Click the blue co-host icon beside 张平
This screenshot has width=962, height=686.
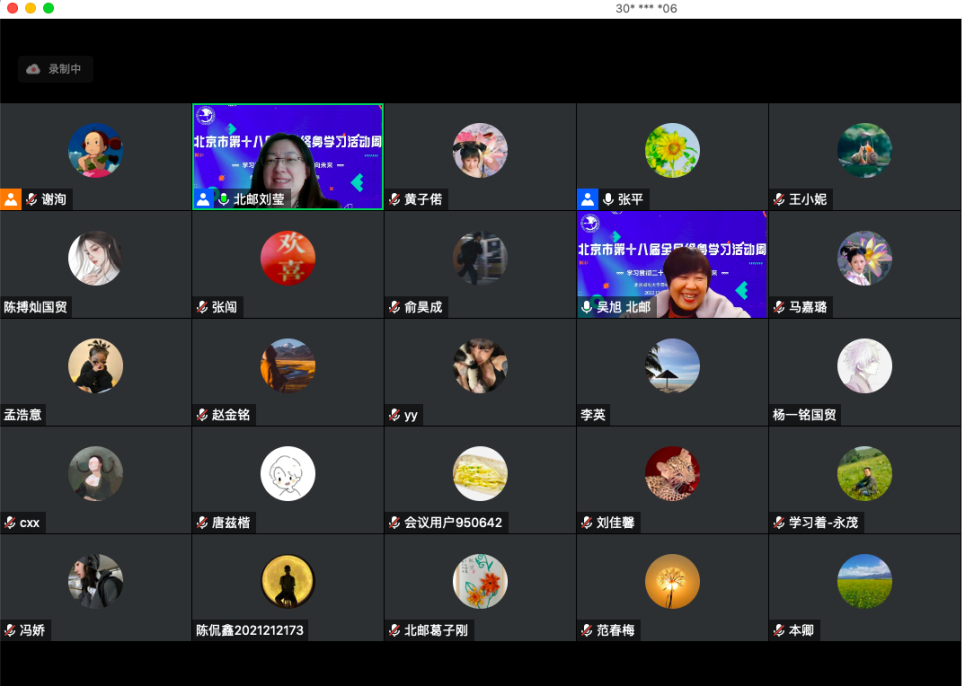point(587,199)
